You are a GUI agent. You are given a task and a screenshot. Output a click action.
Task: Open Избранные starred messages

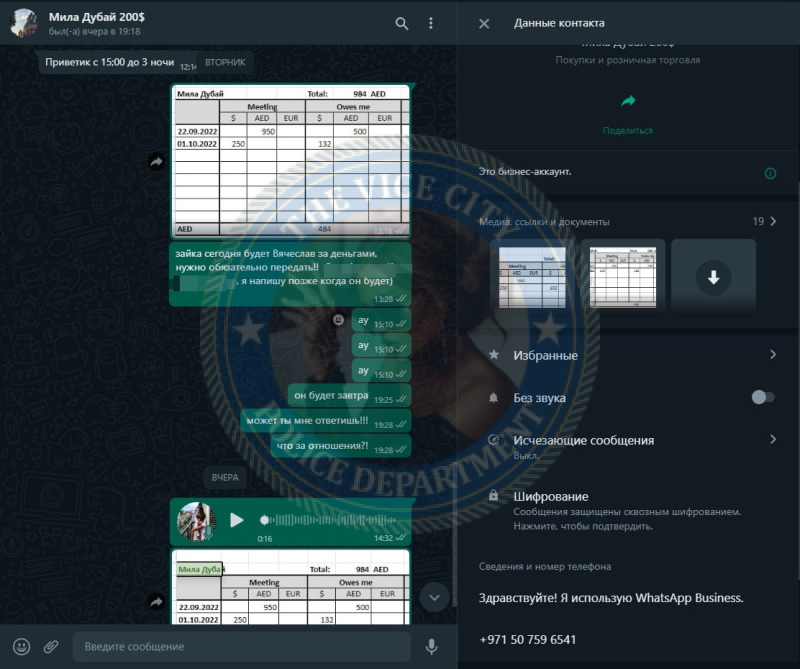pos(630,355)
